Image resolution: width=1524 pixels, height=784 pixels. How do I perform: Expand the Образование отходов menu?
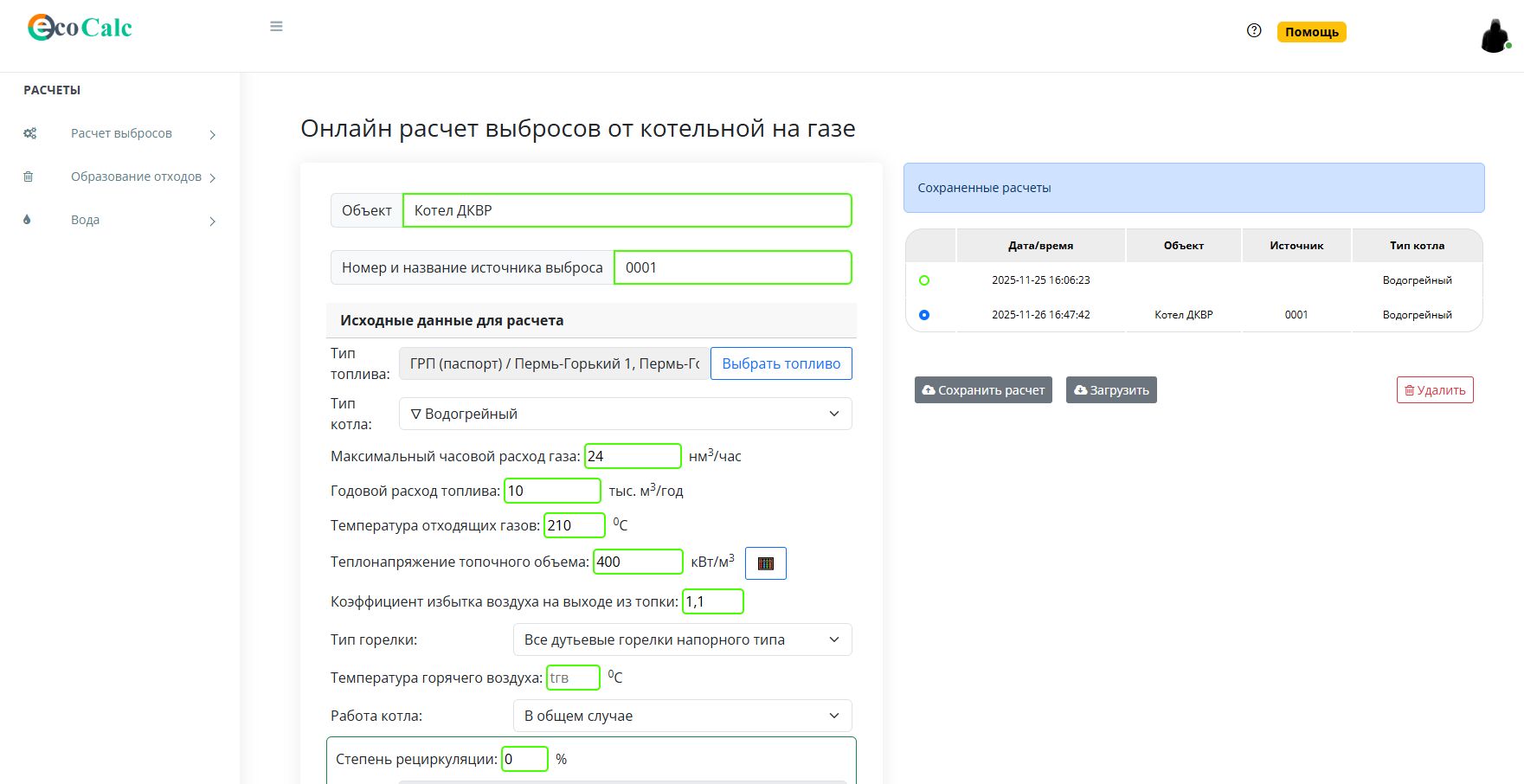coord(136,177)
